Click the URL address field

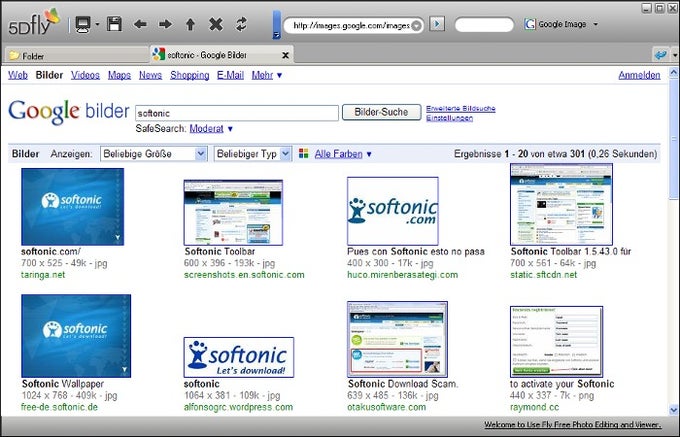(x=351, y=26)
